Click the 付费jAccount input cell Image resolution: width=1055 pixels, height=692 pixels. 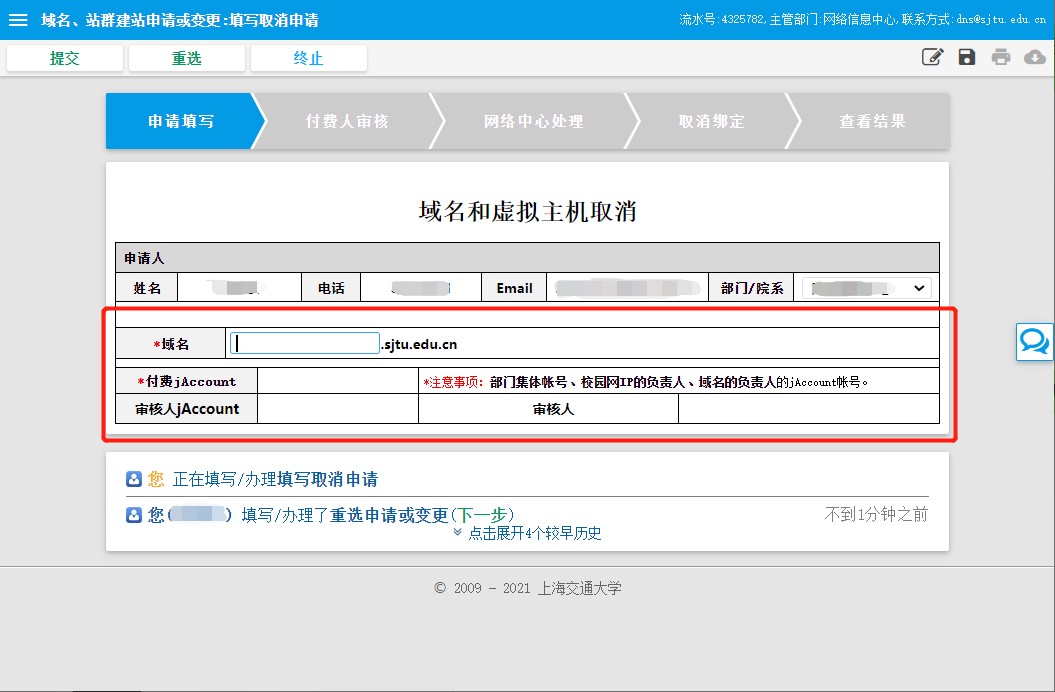coord(338,381)
